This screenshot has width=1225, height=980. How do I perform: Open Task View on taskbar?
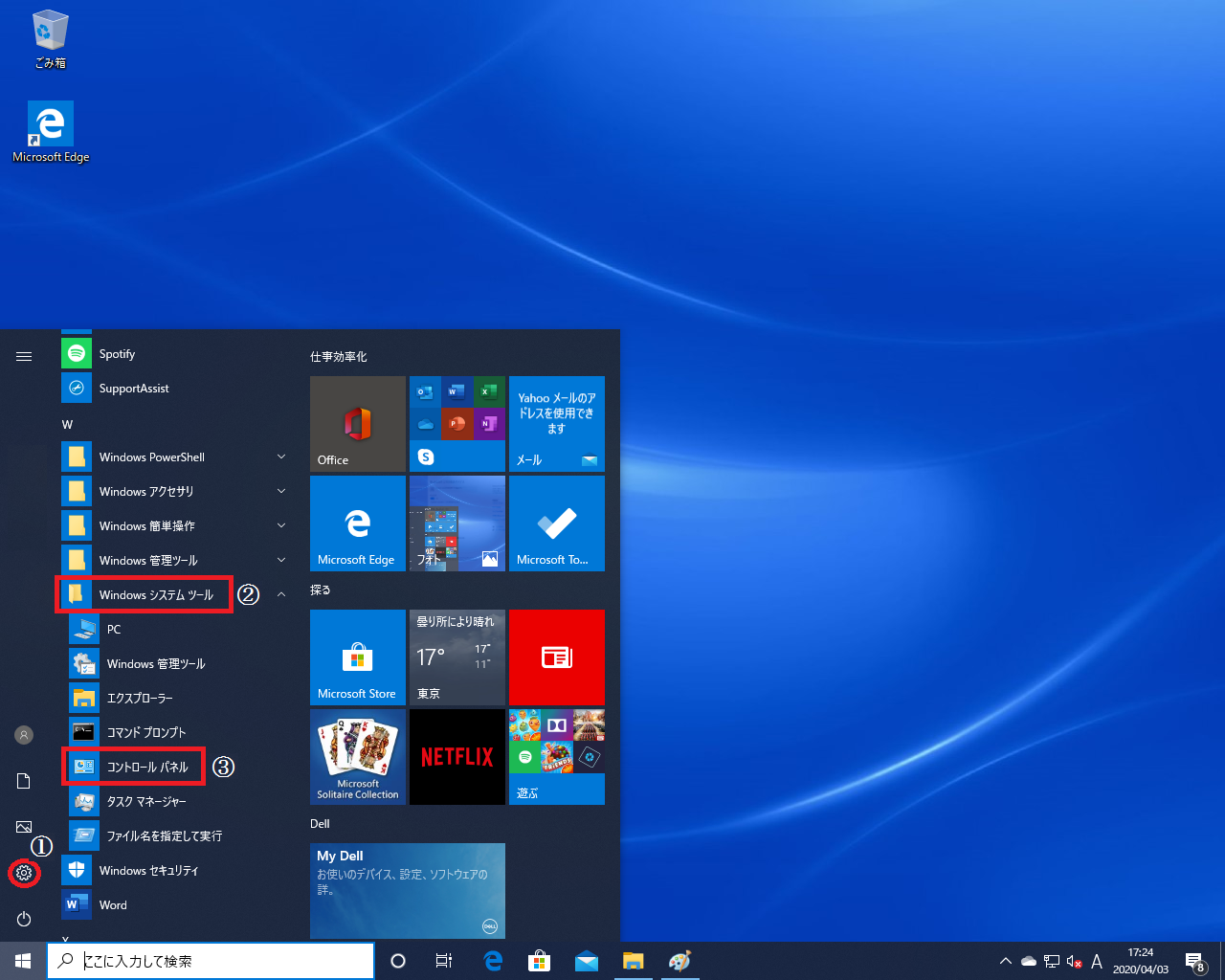click(x=444, y=961)
